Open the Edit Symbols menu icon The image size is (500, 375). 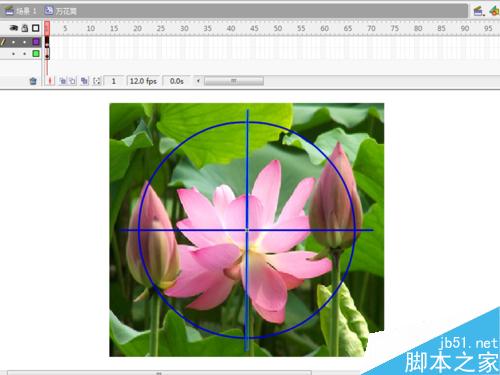click(x=494, y=11)
